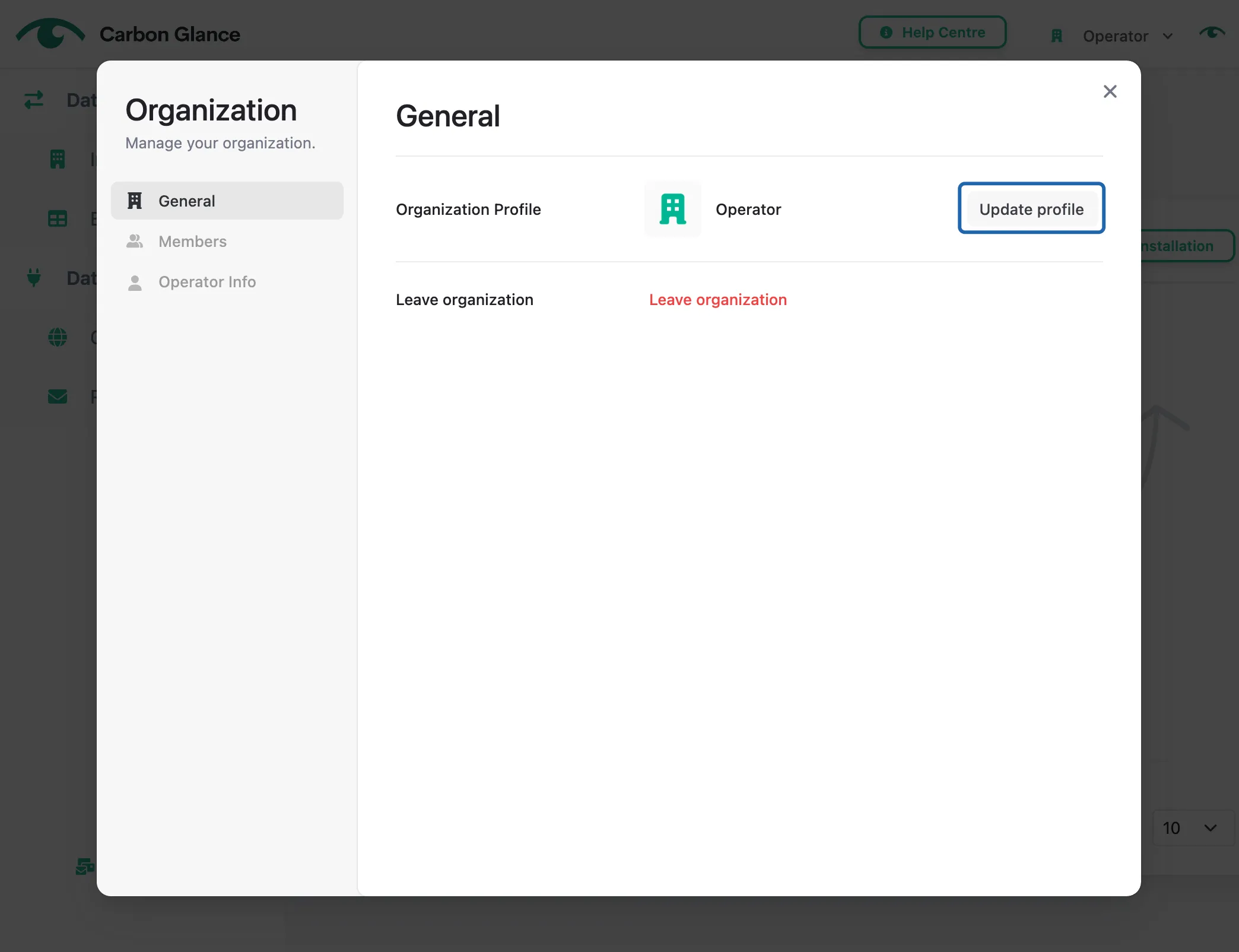
Task: Click the globe icon in background sidebar
Action: [x=58, y=337]
